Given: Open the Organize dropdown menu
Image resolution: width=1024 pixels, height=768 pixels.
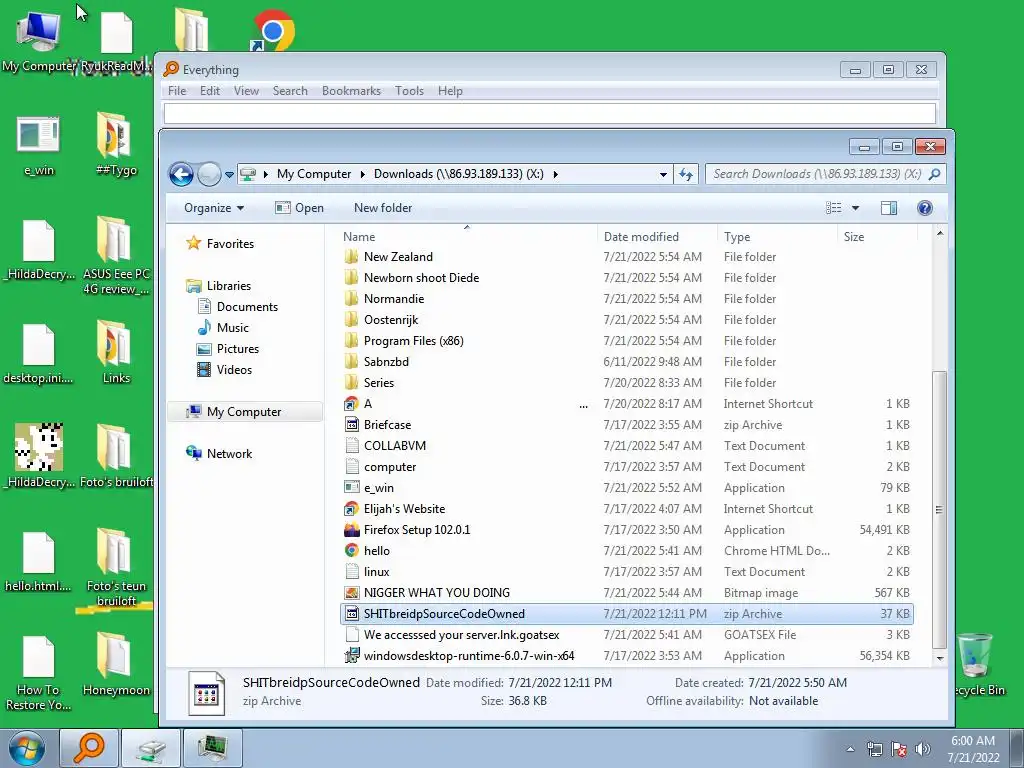Looking at the screenshot, I should tap(214, 208).
